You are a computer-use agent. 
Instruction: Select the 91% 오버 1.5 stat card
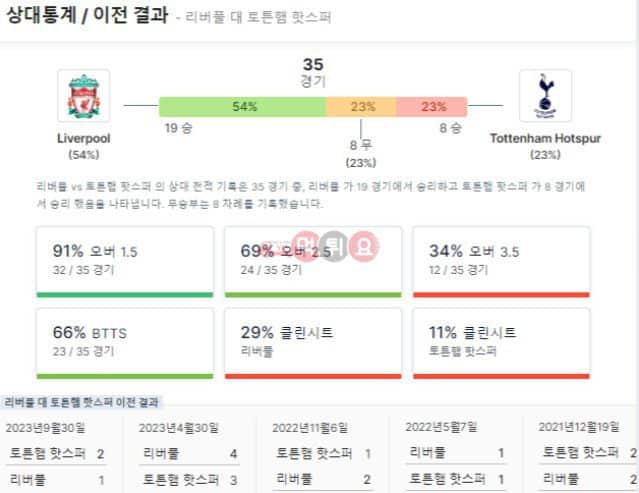tap(125, 262)
